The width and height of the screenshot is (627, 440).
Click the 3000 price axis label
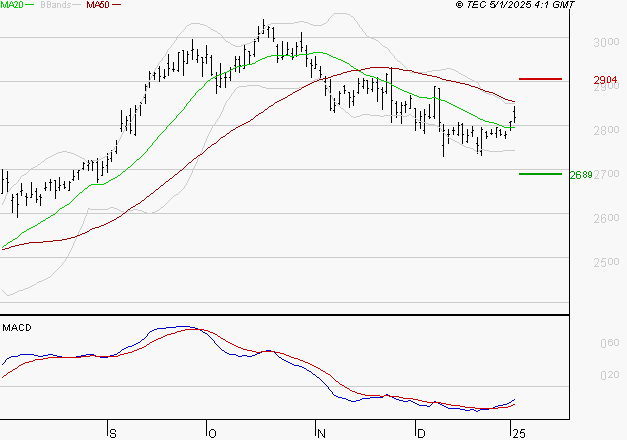(606, 42)
